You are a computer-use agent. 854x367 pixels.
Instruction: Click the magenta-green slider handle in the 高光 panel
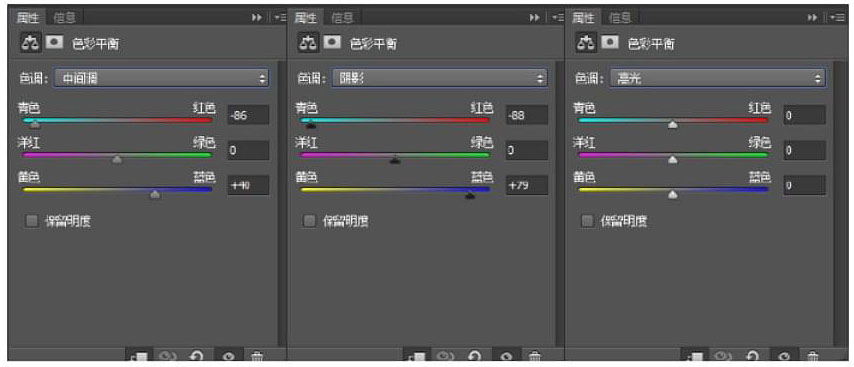pyautogui.click(x=673, y=160)
